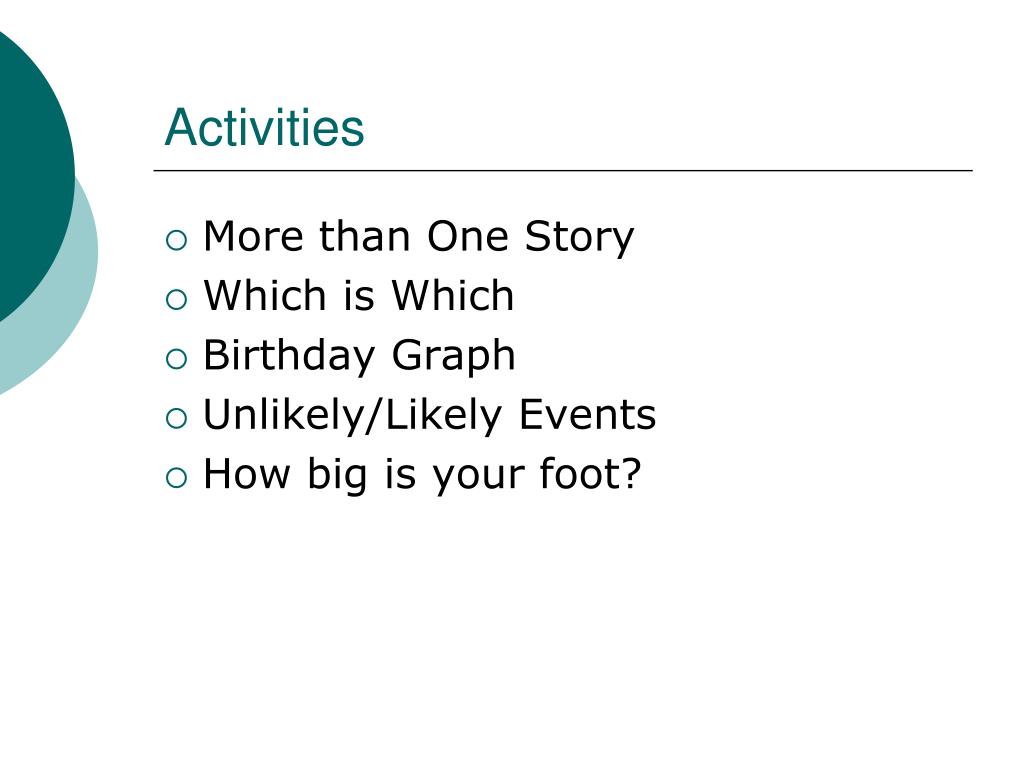Click the word Events in the fourth bullet
1024x768 pixels.
click(x=587, y=415)
